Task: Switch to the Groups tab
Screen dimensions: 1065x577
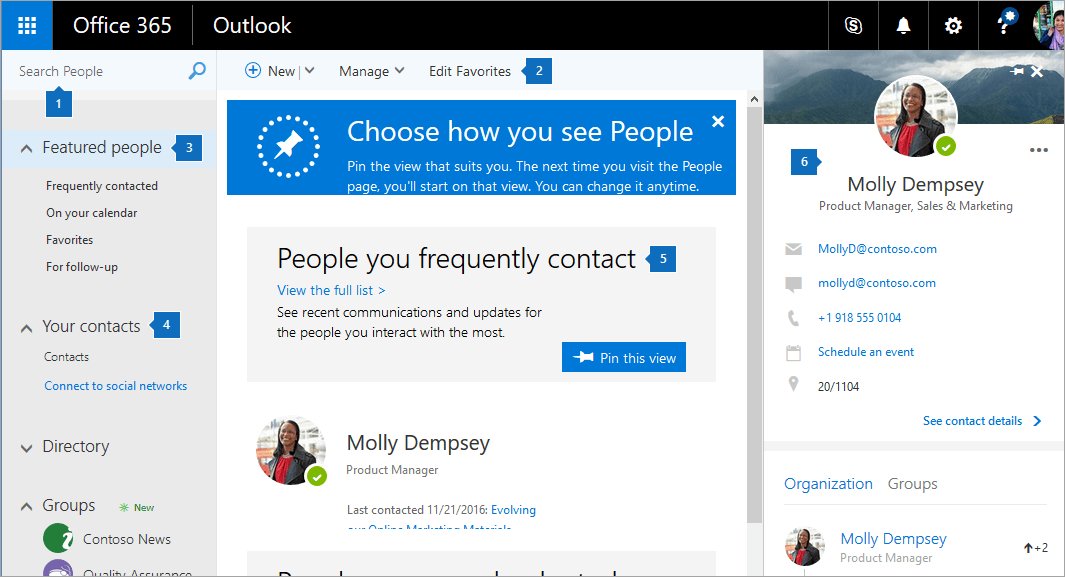Action: click(x=912, y=483)
